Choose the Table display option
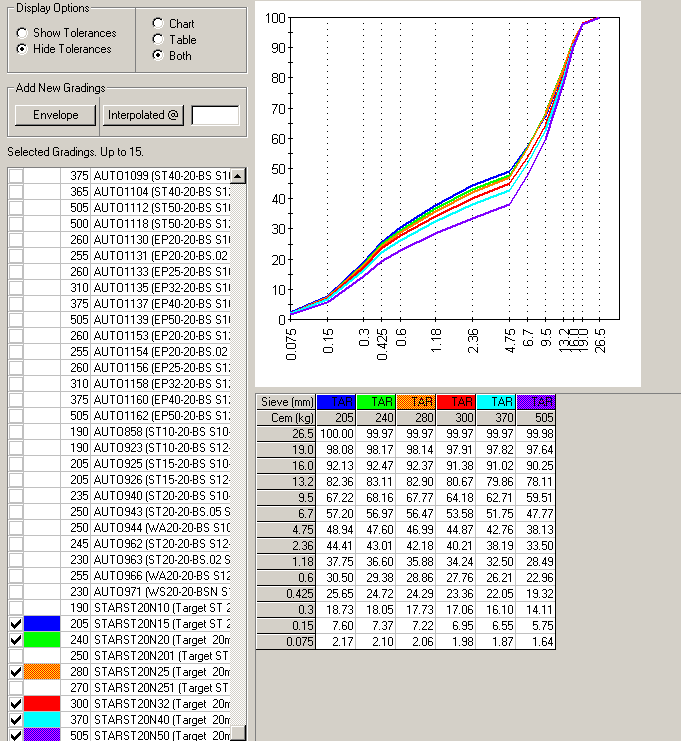The height and width of the screenshot is (741, 681). point(158,39)
